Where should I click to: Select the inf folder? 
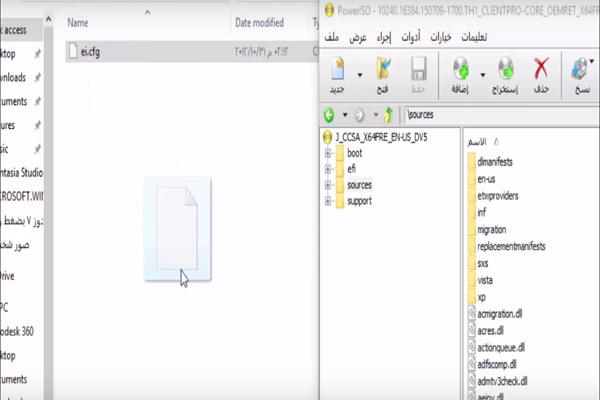pos(481,212)
